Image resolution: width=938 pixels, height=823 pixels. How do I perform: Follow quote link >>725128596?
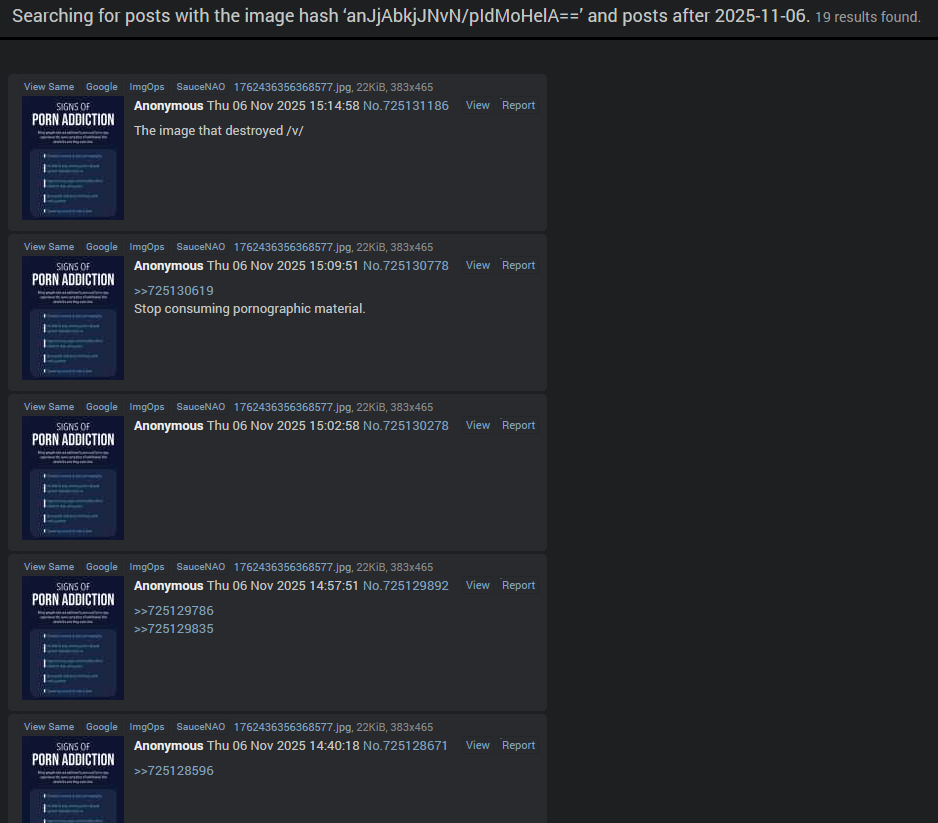click(x=173, y=771)
